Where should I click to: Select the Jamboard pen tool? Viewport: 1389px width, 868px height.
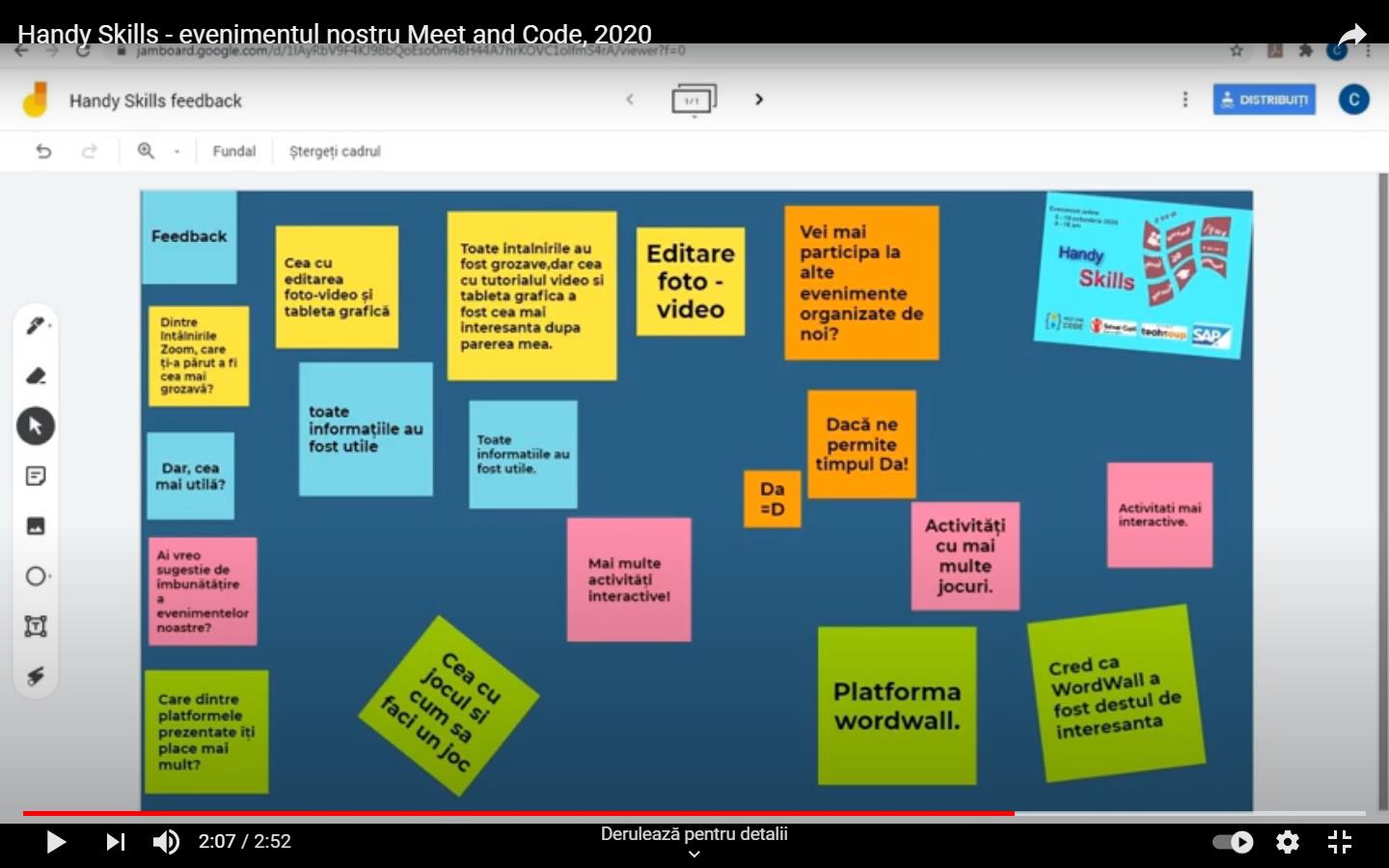pos(36,326)
